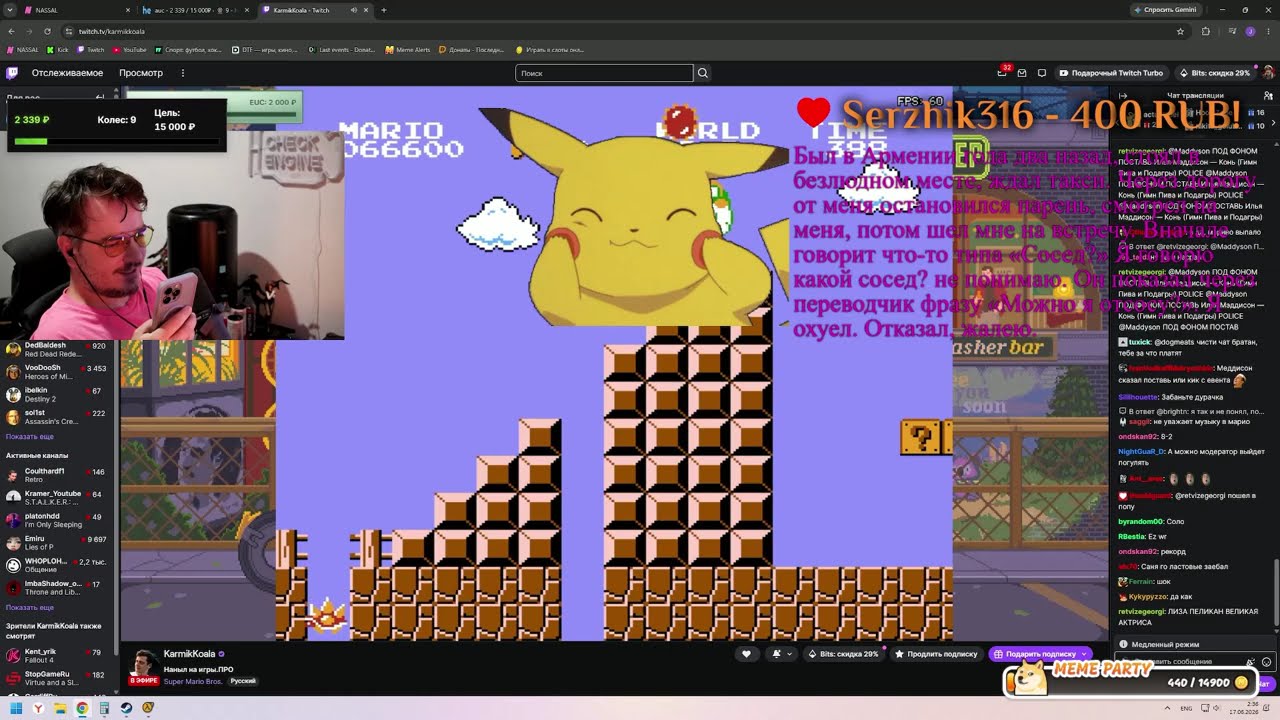1280x720 pixels.
Task: Expand the gift subscription dropdown arrow
Action: pyautogui.click(x=1084, y=654)
